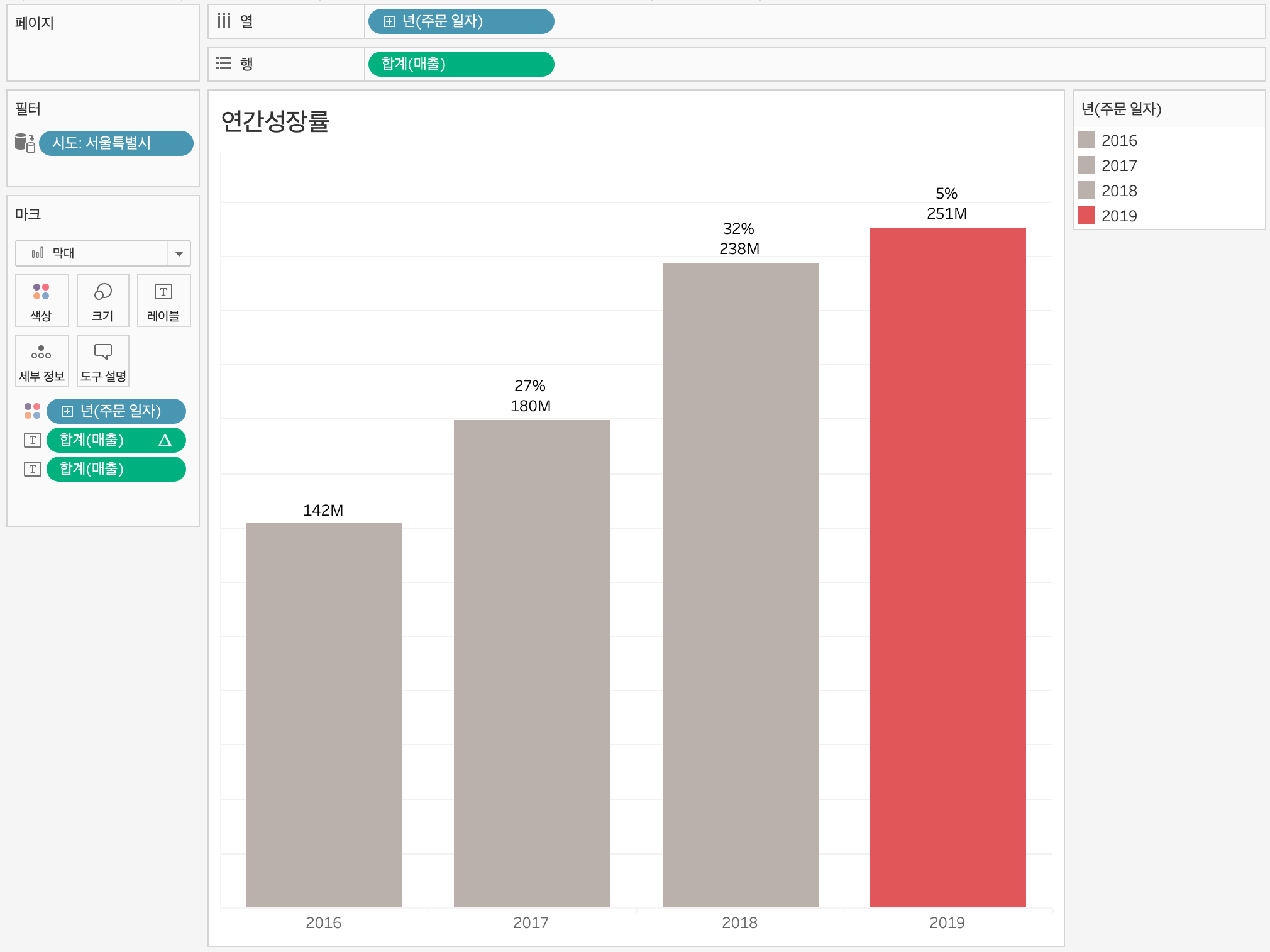Click the 연간성장률 chart title
This screenshot has width=1270, height=952.
tap(275, 121)
